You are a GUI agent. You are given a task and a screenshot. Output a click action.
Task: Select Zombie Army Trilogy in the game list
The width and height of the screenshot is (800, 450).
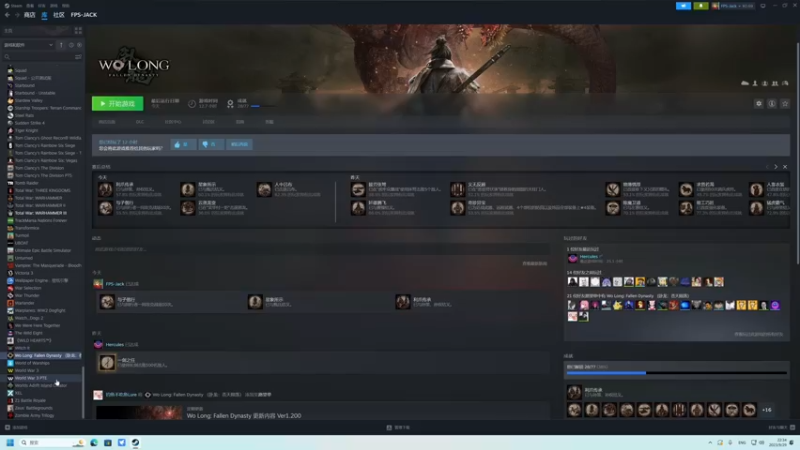[34, 415]
